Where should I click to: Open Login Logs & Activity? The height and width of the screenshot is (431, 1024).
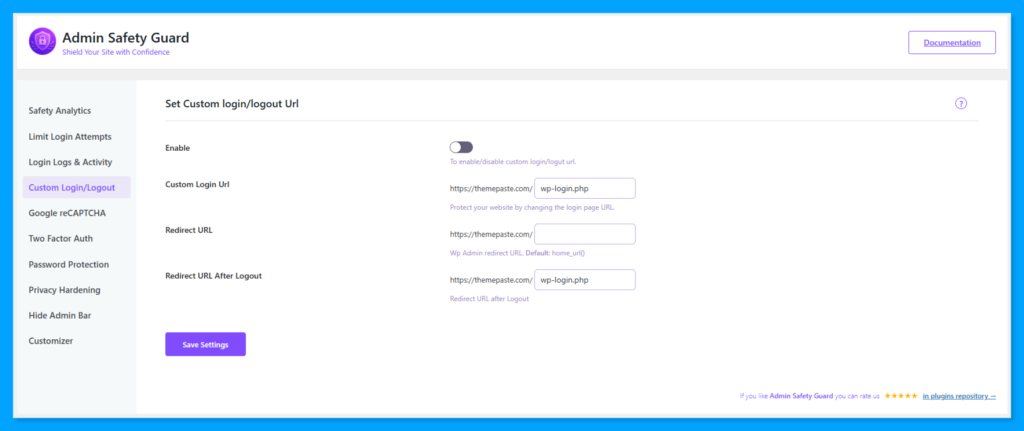coord(71,162)
